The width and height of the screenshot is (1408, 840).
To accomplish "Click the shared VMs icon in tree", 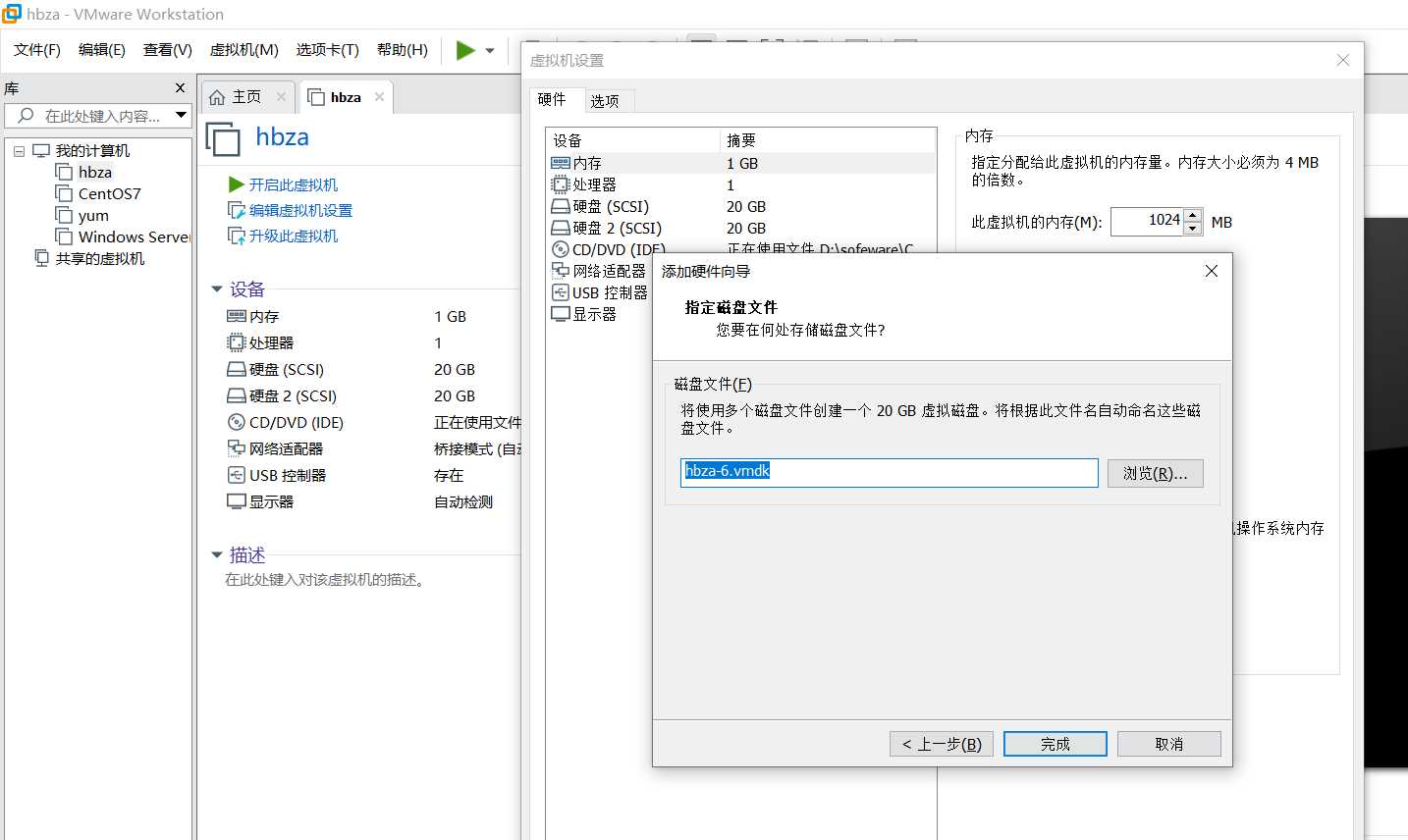I will [41, 258].
